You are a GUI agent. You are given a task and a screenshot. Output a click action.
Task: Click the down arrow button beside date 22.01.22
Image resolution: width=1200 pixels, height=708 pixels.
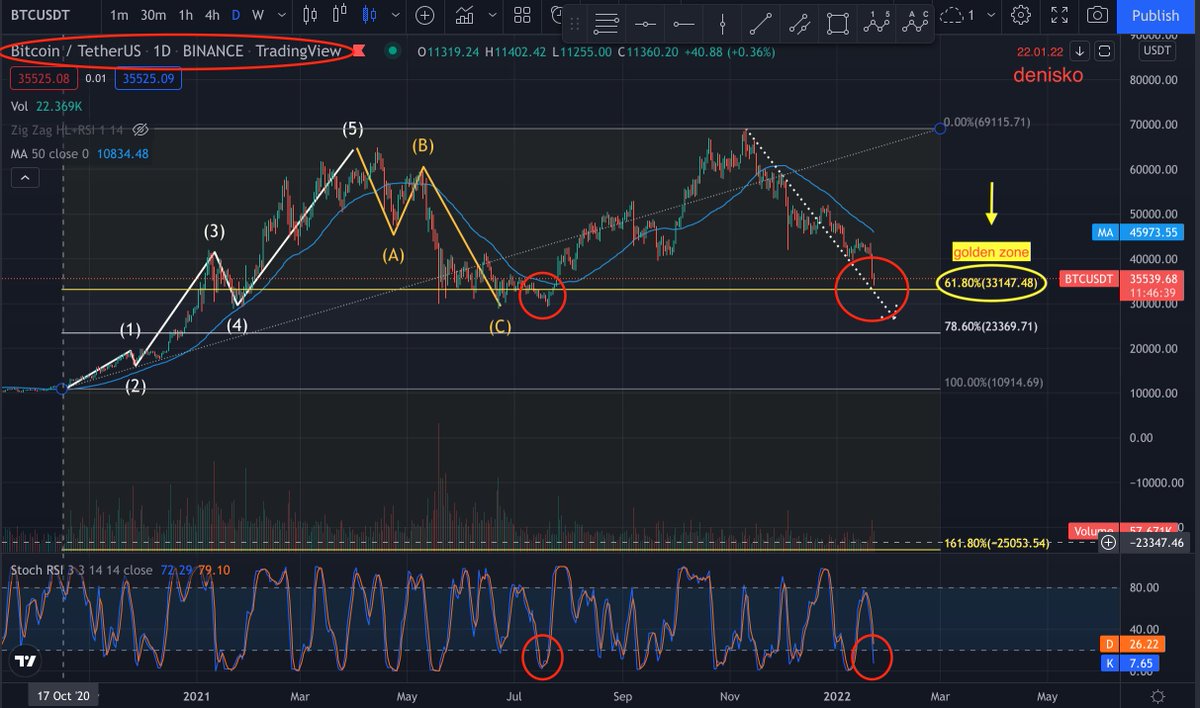(x=1080, y=51)
